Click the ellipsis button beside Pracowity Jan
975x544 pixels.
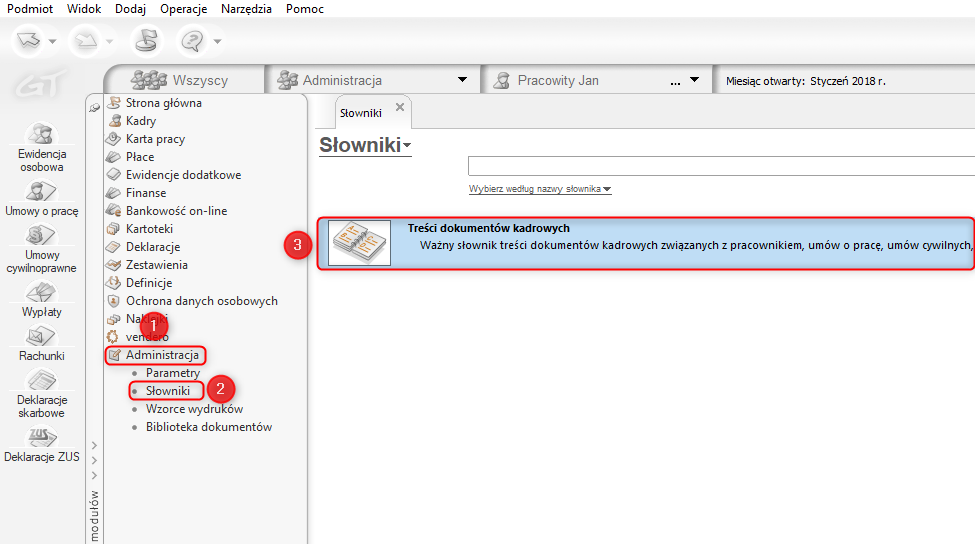point(675,81)
